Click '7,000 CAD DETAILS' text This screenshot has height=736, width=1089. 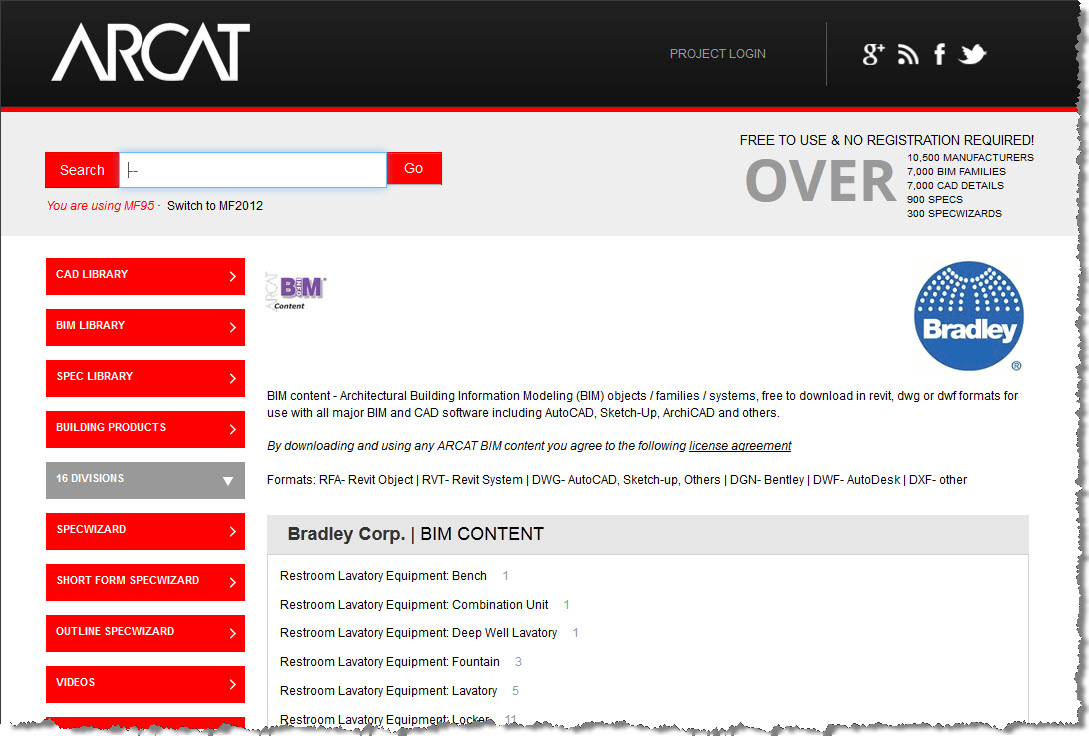point(956,185)
